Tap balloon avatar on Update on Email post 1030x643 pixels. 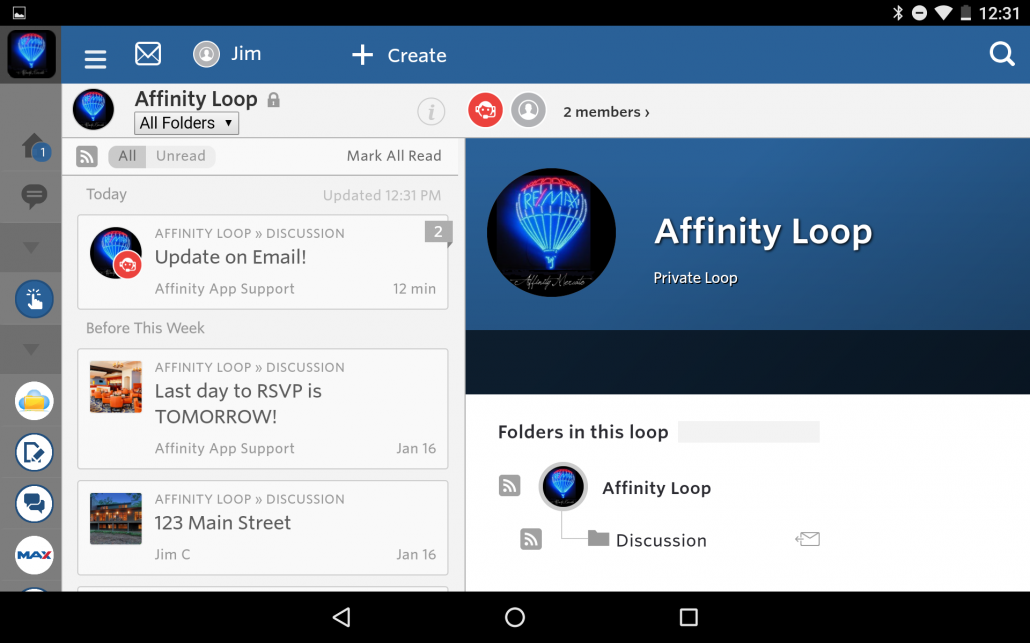point(116,253)
